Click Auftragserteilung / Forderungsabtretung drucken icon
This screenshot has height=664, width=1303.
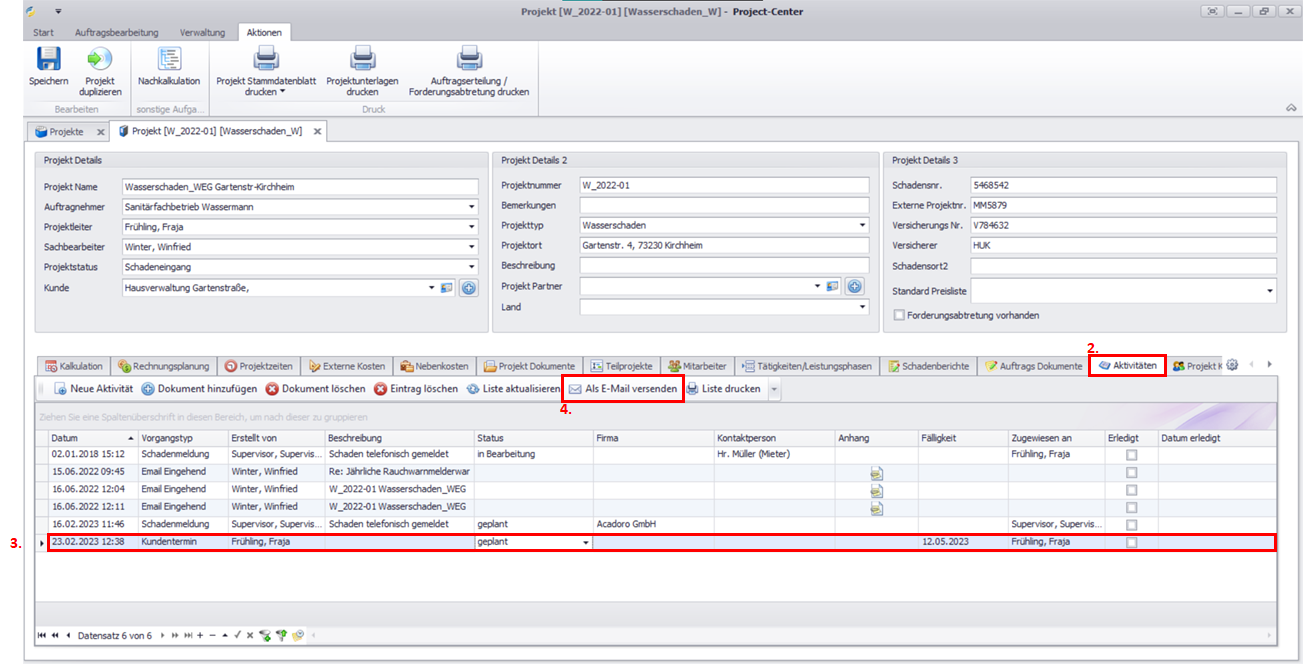click(468, 60)
